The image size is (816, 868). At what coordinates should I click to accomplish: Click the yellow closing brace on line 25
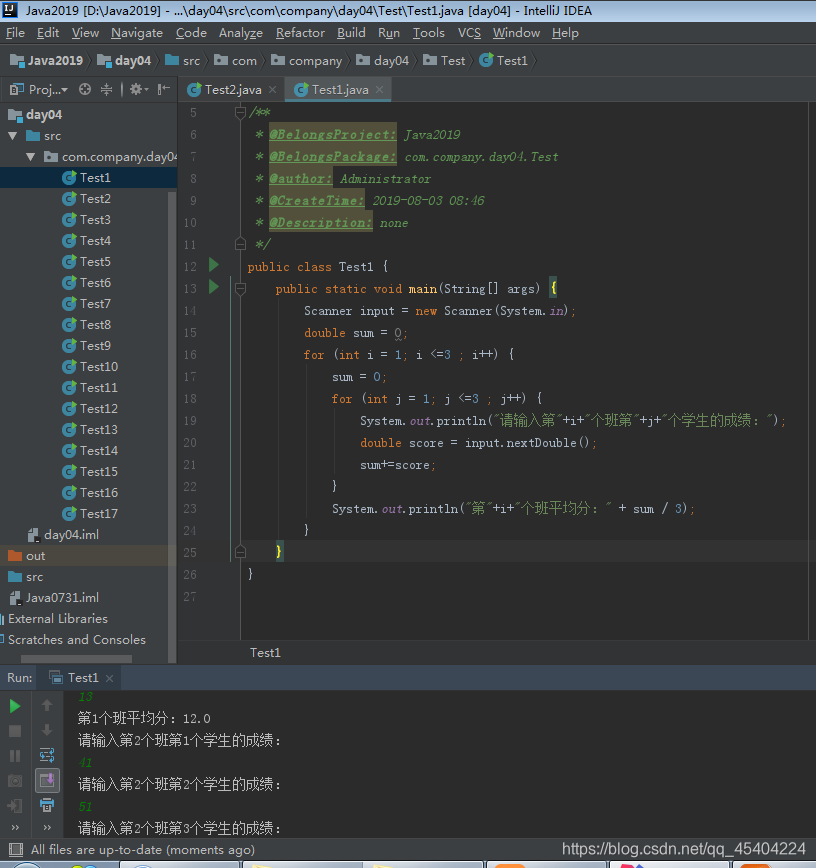(x=279, y=551)
